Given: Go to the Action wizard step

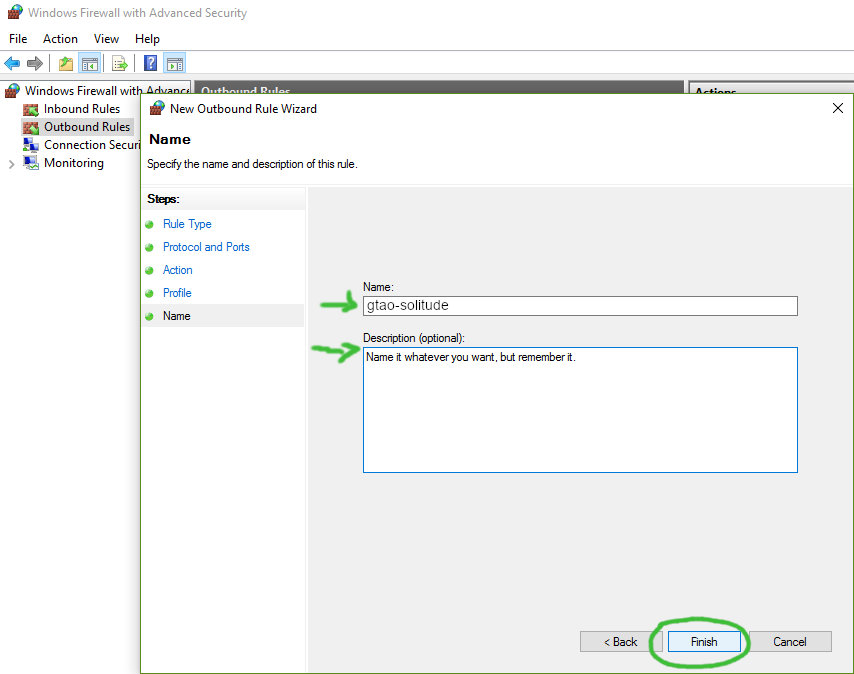Looking at the screenshot, I should pyautogui.click(x=178, y=269).
